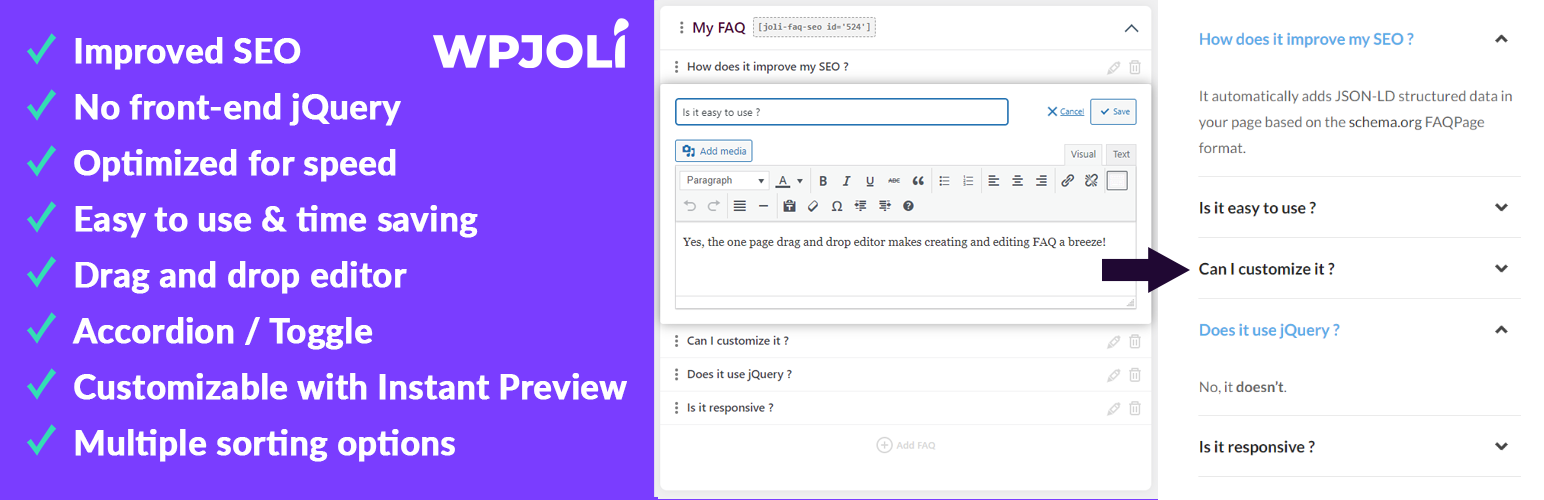Viewport: 1544px width, 500px height.
Task: Expand 'Is it easy to use' preview chevron
Action: coord(1500,208)
